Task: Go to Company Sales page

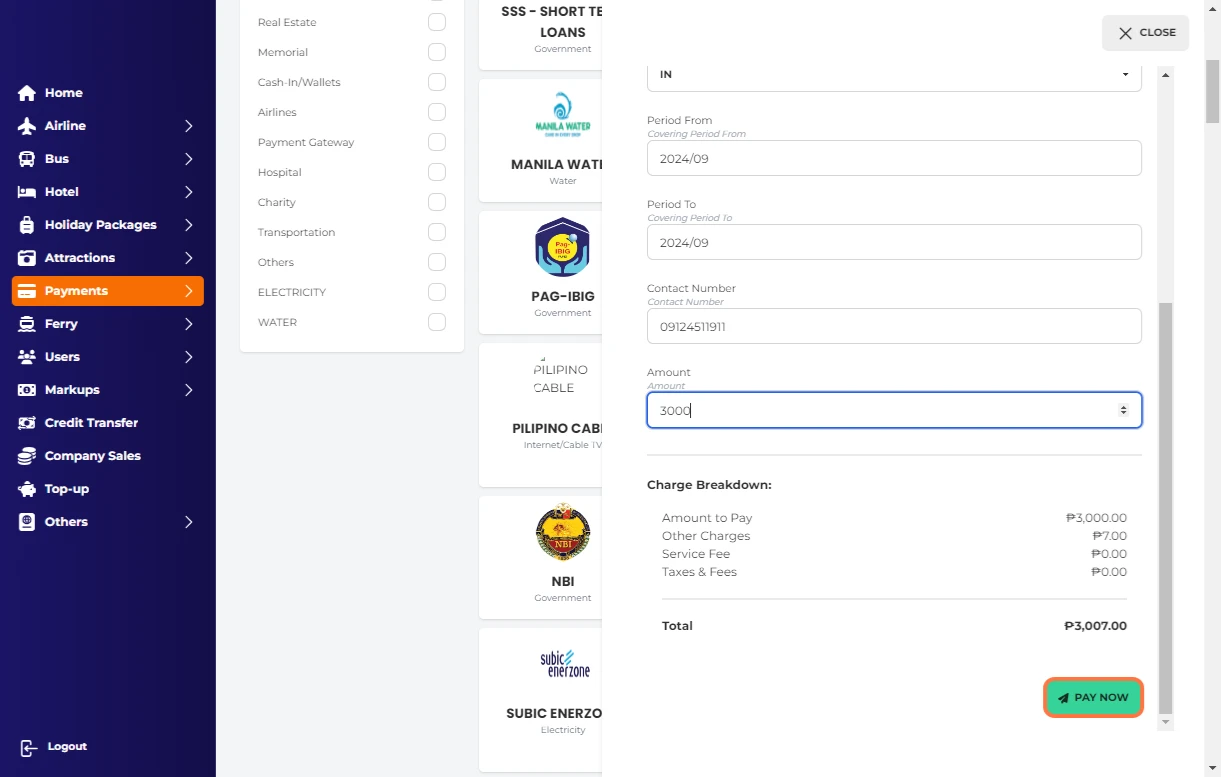Action: 92,456
